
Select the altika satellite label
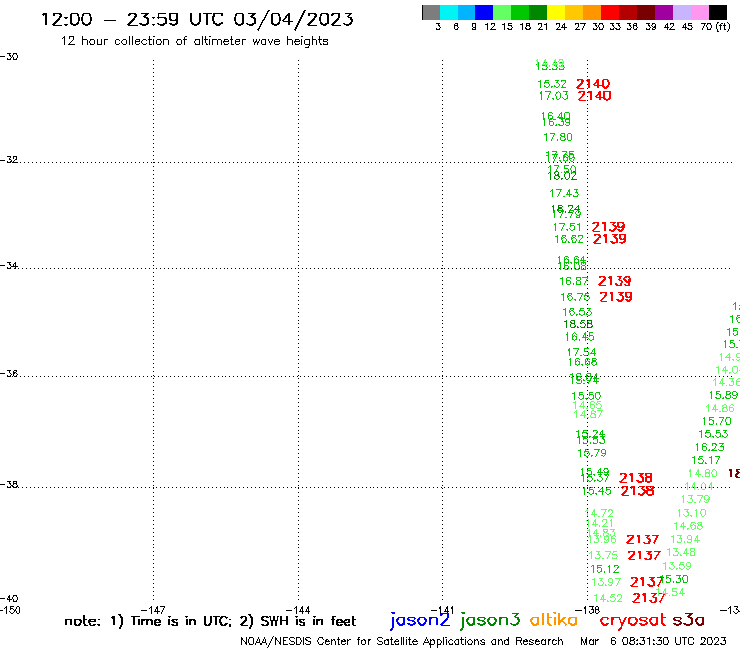pyautogui.click(x=554, y=620)
